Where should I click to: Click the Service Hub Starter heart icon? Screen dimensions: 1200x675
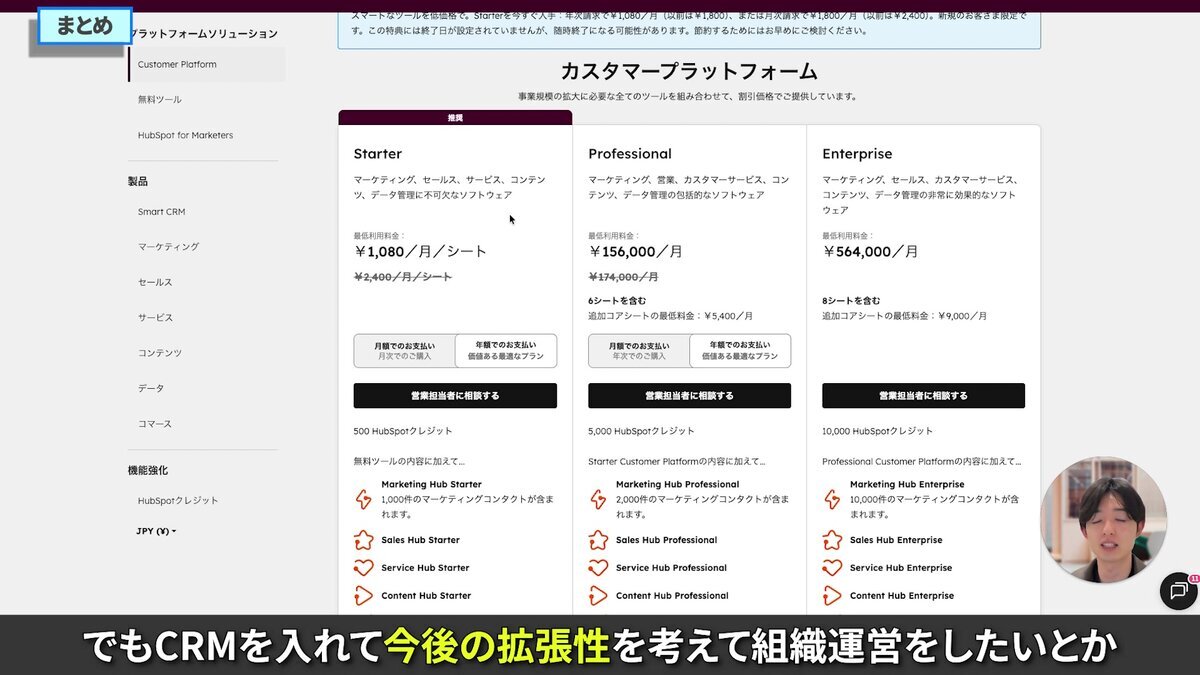click(x=364, y=567)
